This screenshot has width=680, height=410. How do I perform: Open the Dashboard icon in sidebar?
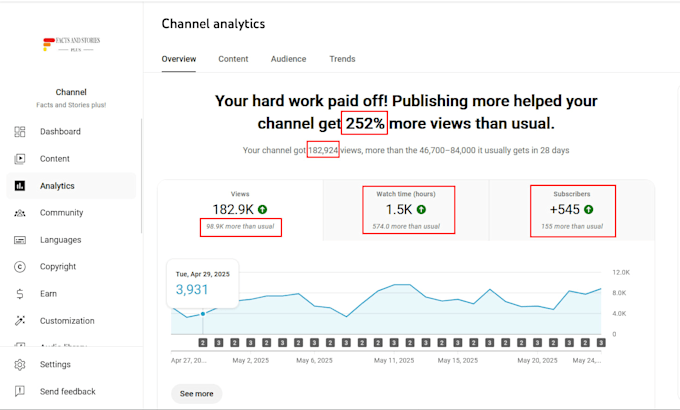click(20, 131)
